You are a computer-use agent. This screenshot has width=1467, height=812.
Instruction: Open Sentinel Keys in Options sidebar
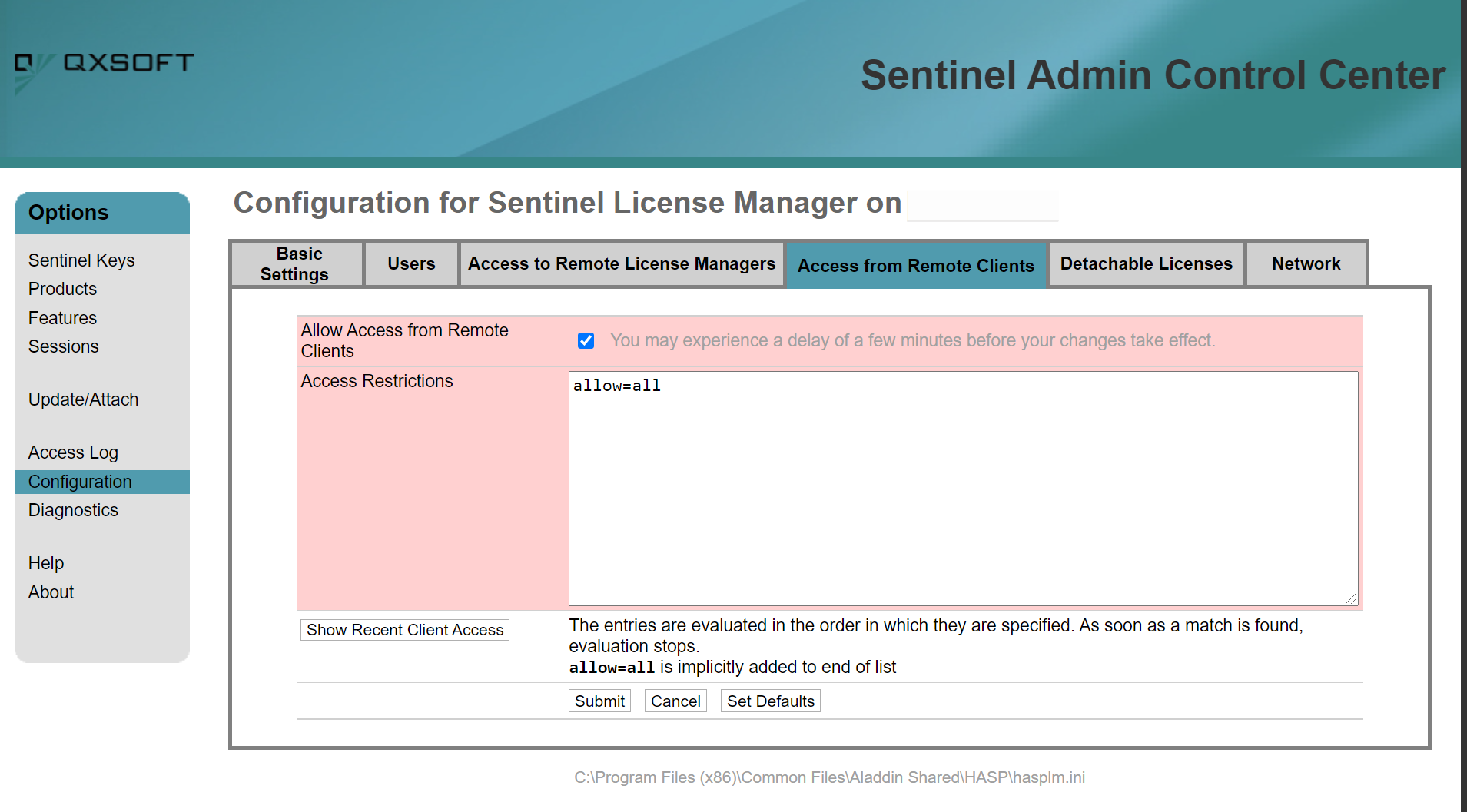click(81, 260)
